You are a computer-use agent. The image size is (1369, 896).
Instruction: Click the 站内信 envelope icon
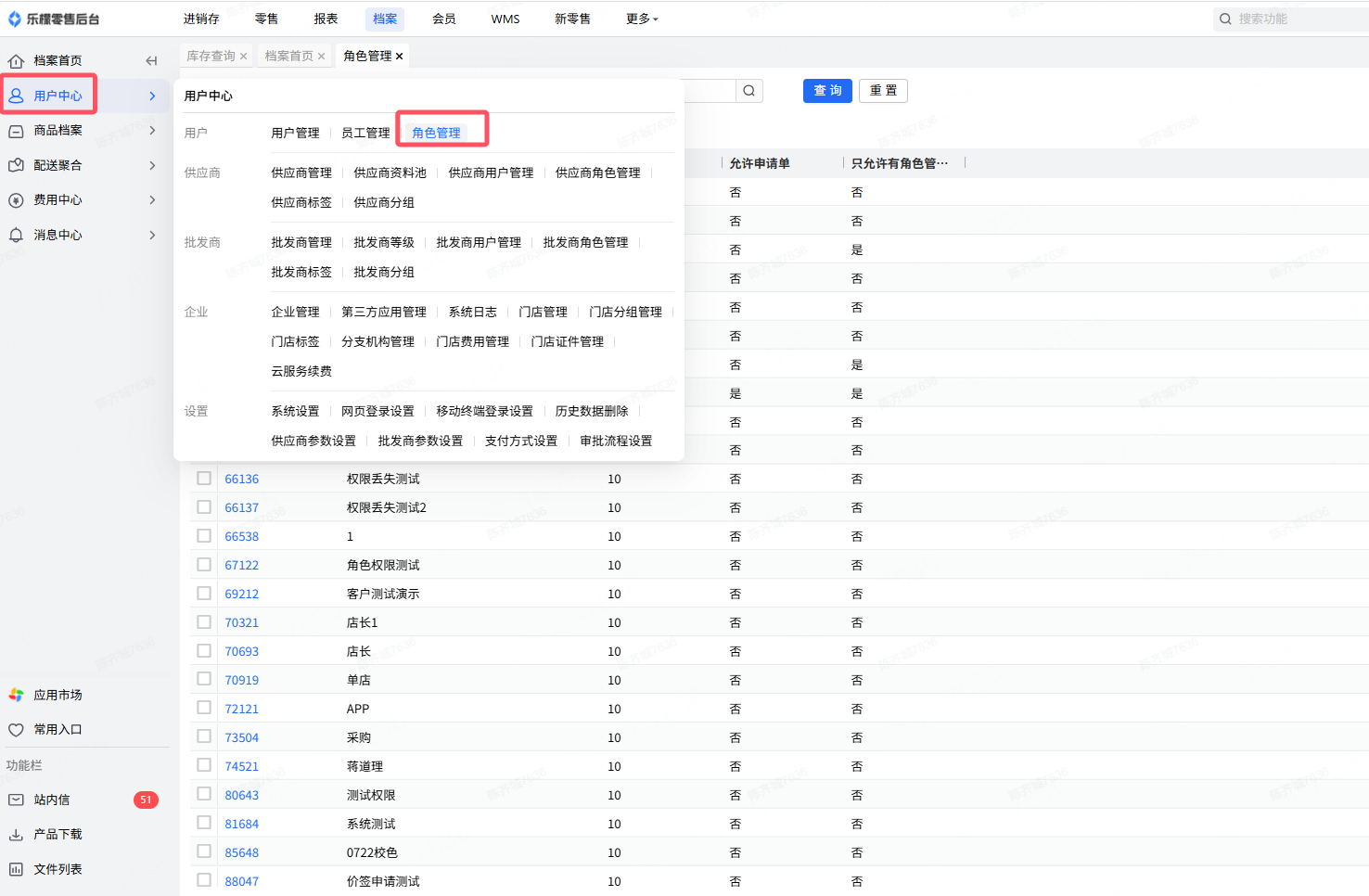16,800
